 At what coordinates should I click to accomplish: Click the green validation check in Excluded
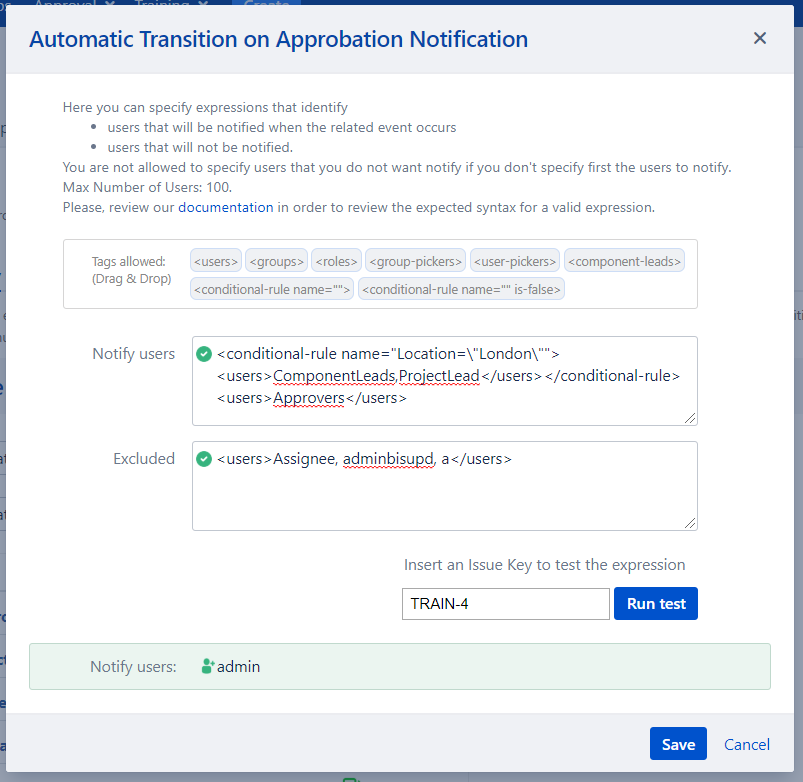point(204,459)
